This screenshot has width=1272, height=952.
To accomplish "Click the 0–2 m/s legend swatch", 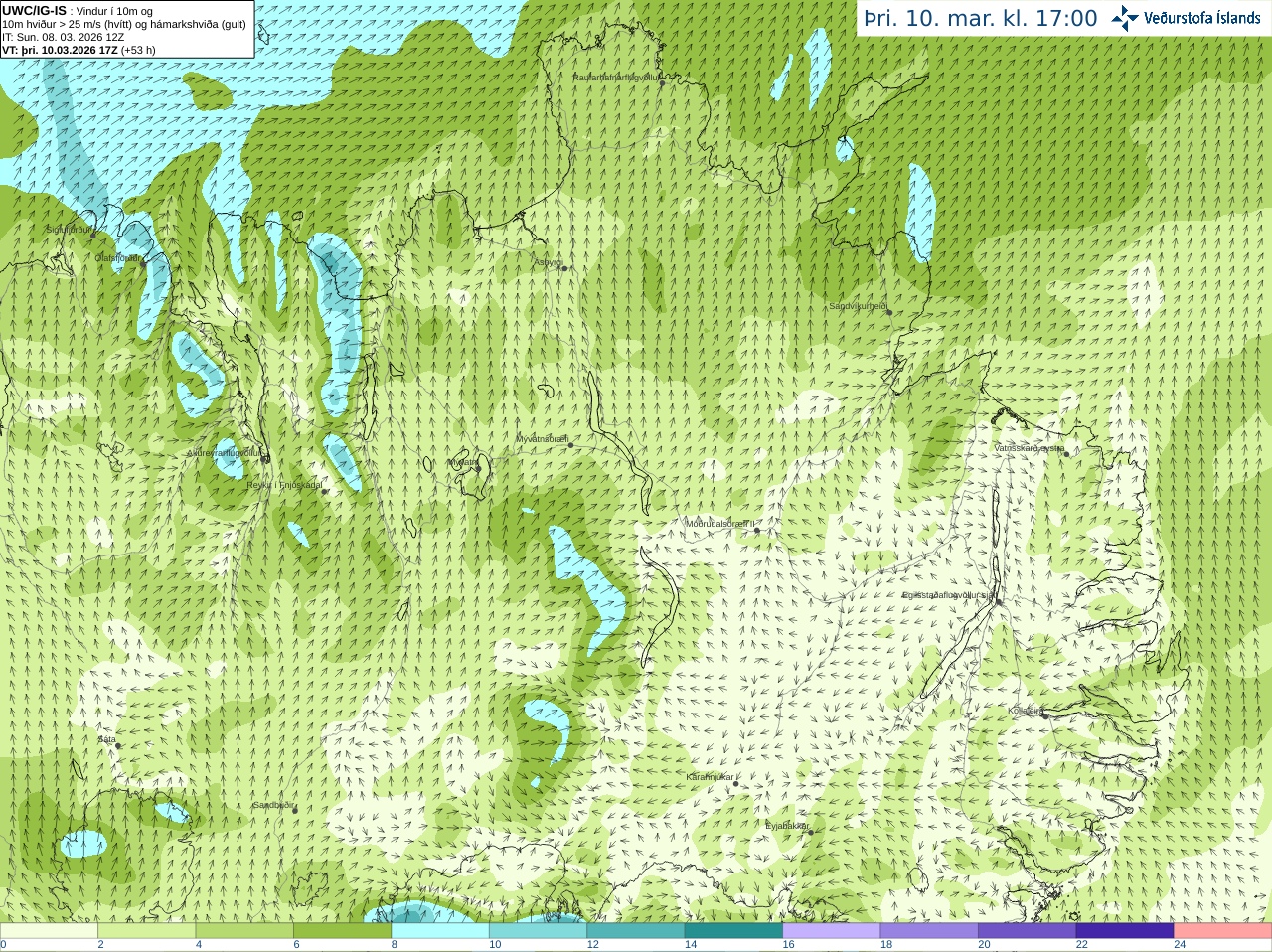I will click(49, 930).
